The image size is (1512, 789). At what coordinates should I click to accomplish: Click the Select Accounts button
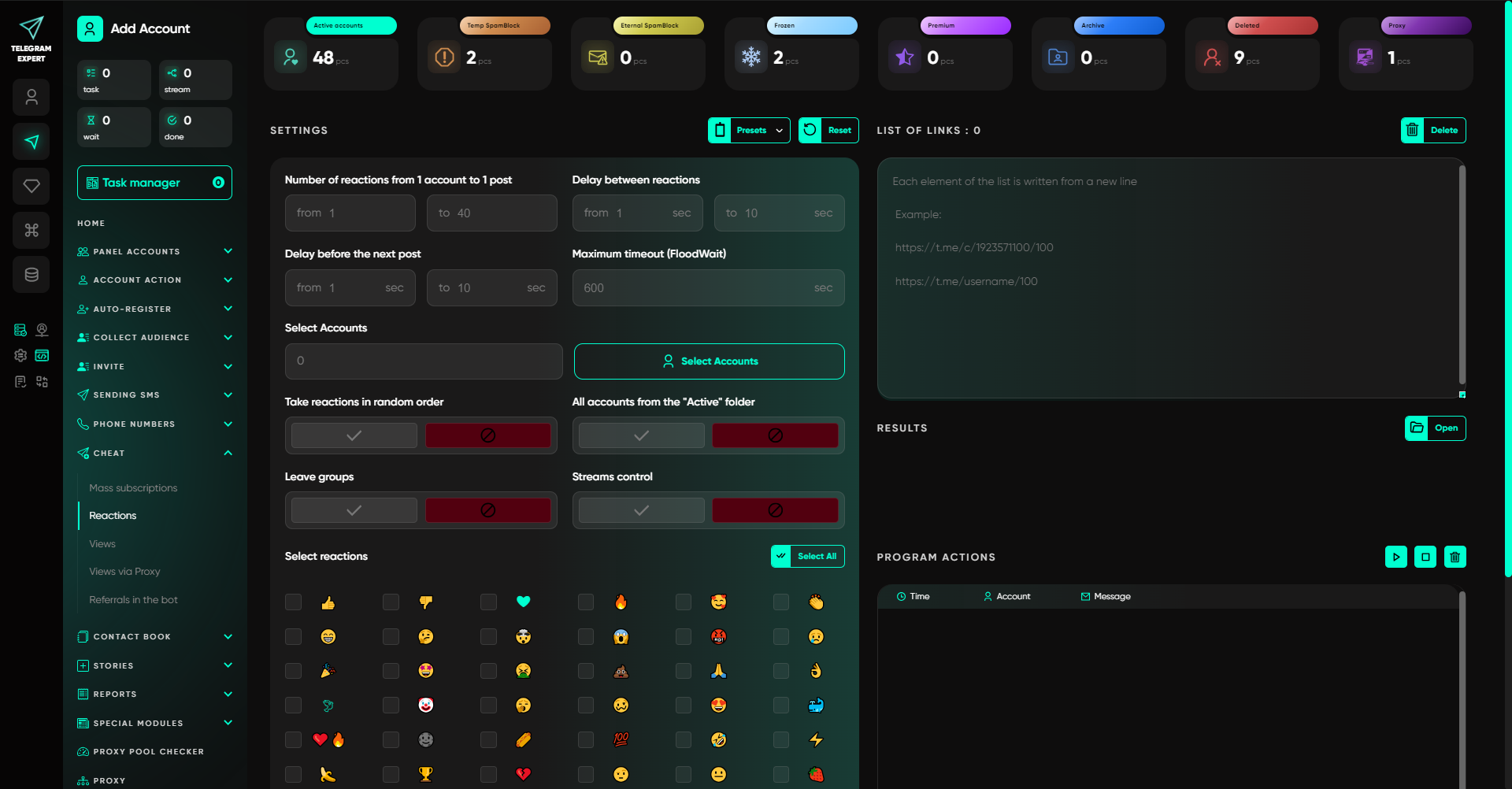pyautogui.click(x=708, y=361)
